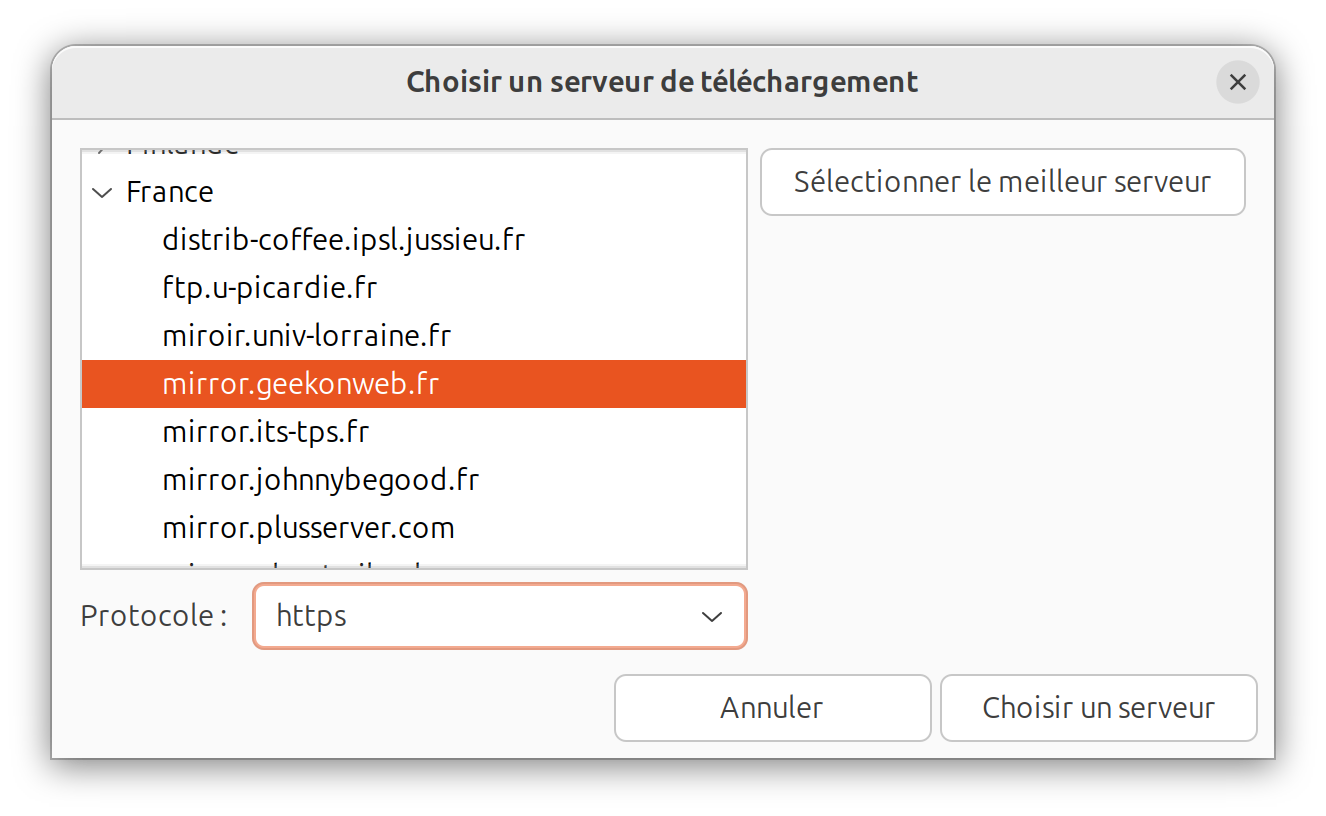The height and width of the screenshot is (816, 1326).
Task: Open the Protocole combo box showing https
Action: click(x=480, y=616)
